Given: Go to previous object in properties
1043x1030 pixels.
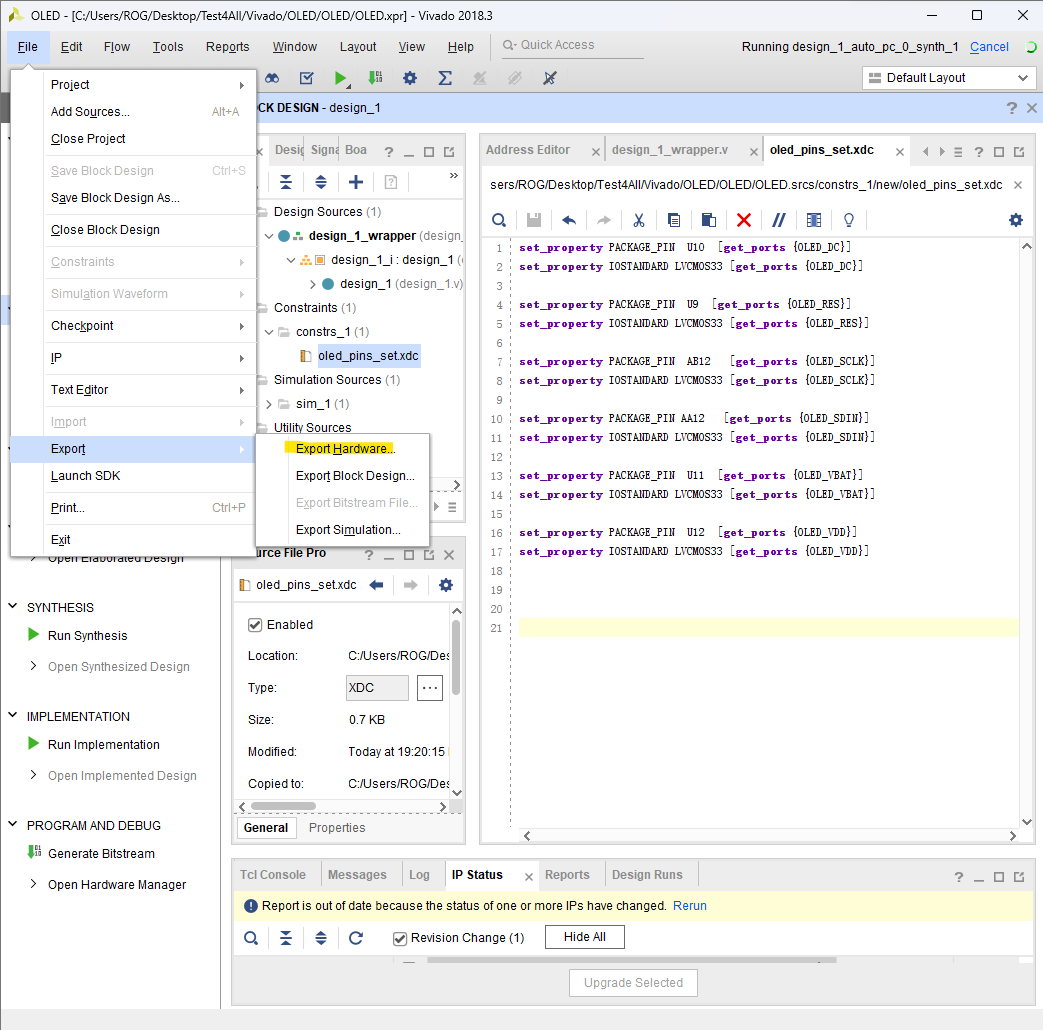Looking at the screenshot, I should pos(376,585).
